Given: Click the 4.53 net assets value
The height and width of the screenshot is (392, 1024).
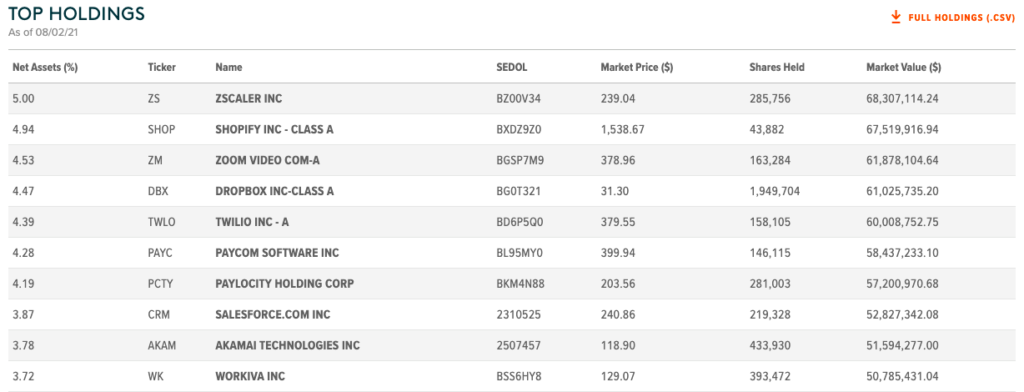Looking at the screenshot, I should tap(23, 160).
